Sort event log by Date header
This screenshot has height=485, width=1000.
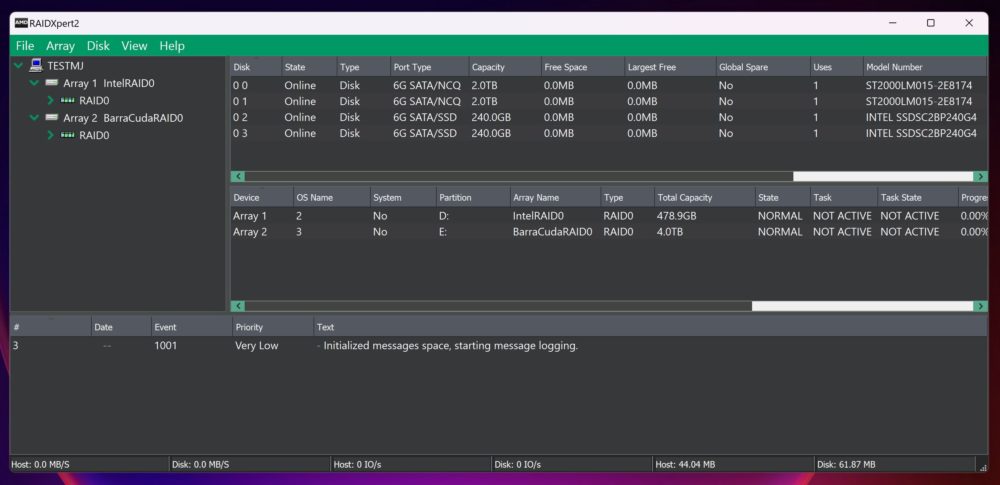click(121, 327)
